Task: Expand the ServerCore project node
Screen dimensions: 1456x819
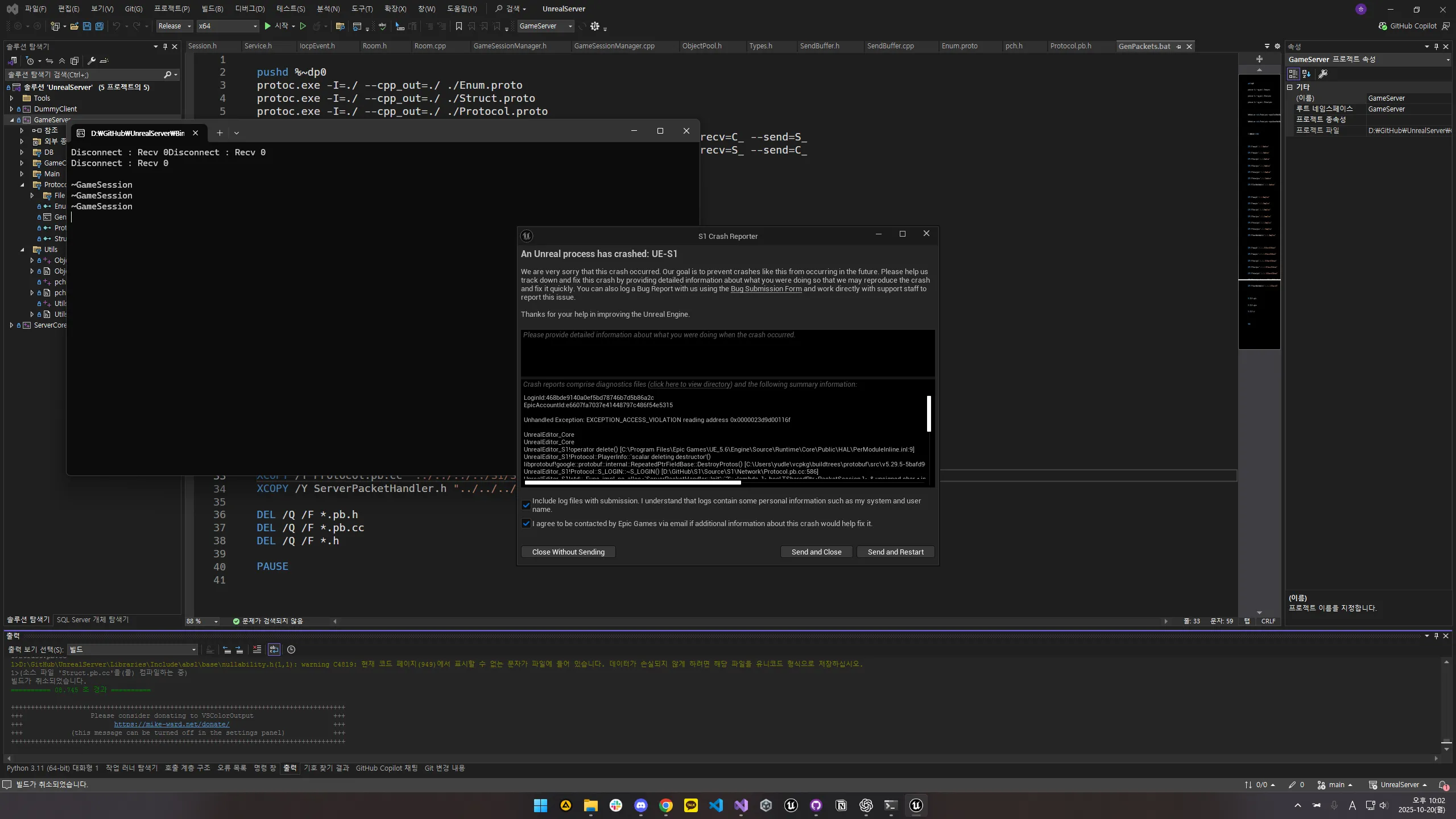Action: point(11,325)
